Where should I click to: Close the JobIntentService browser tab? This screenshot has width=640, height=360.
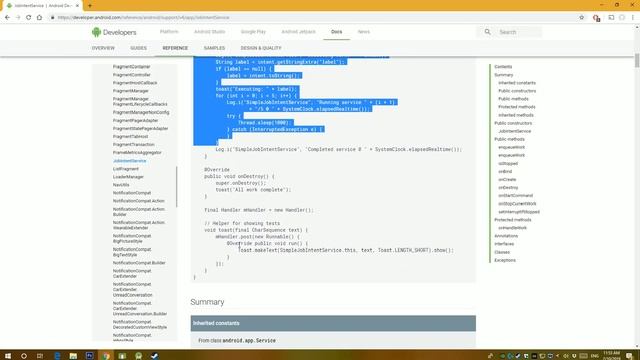[x=77, y=6]
